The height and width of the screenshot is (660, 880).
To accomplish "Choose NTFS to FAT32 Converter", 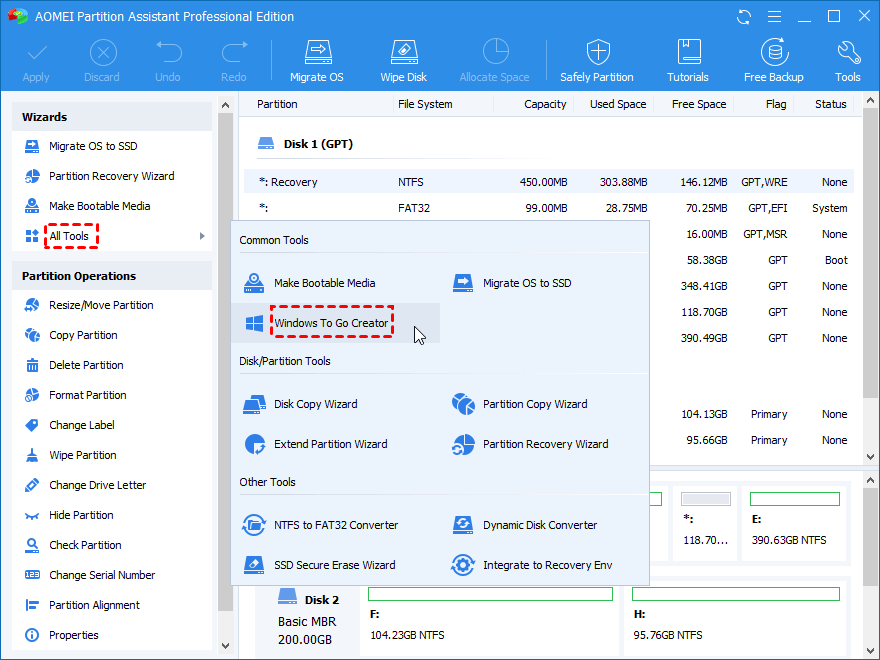I will click(x=335, y=525).
